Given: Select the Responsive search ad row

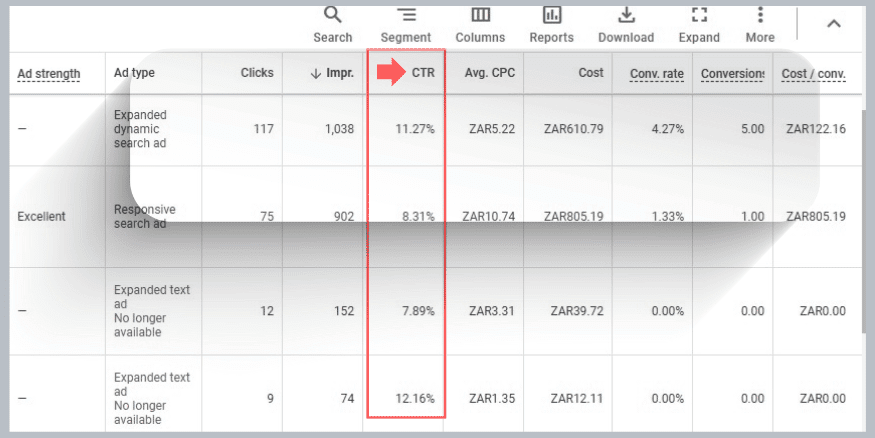Looking at the screenshot, I should (x=144, y=216).
